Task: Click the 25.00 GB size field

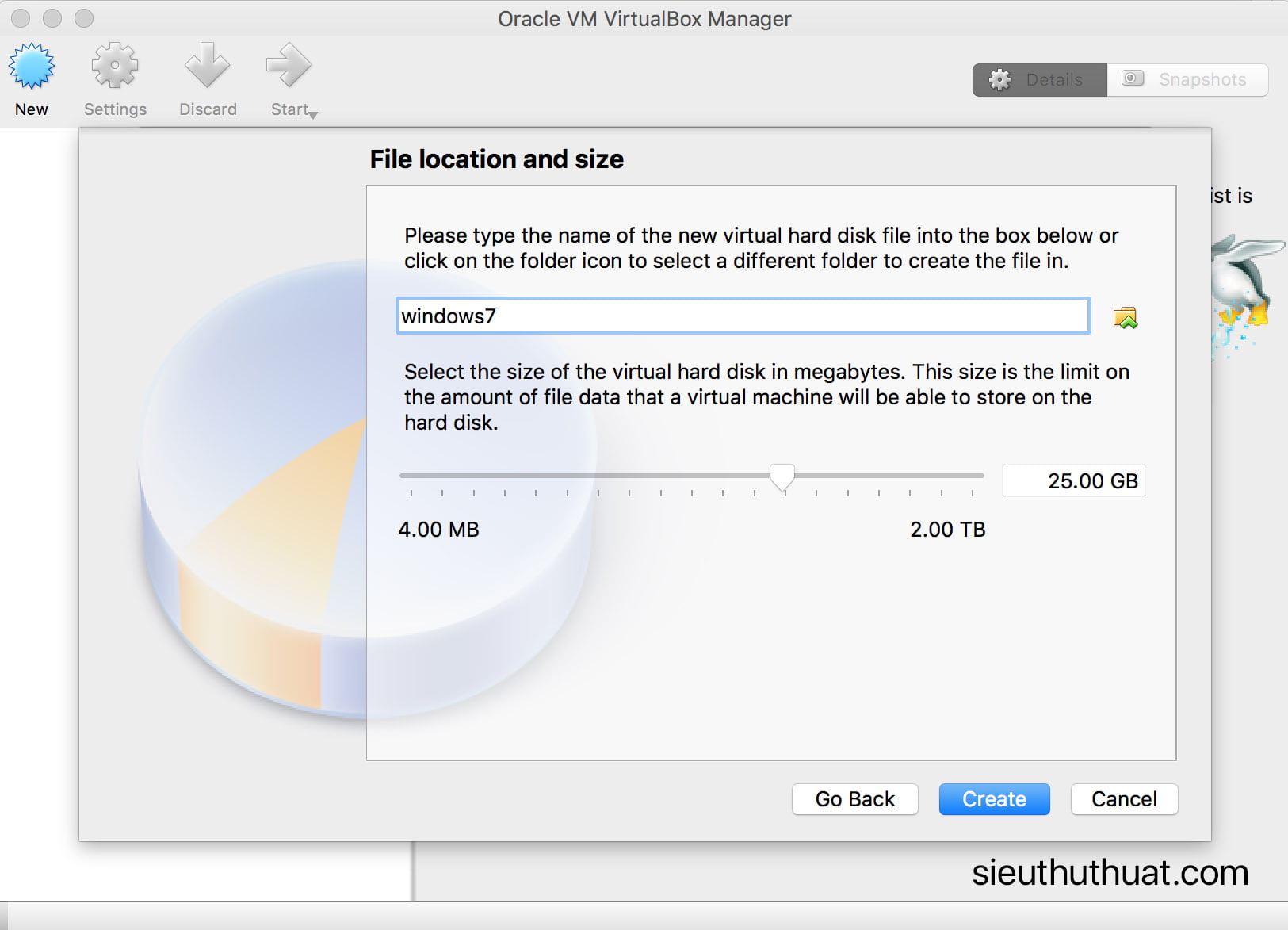Action: point(1073,480)
